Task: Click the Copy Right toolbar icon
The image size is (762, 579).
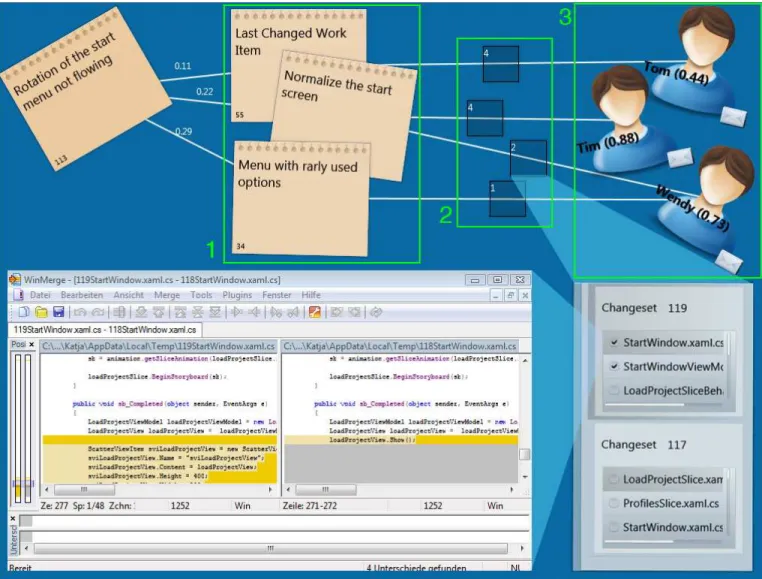Action: click(236, 312)
